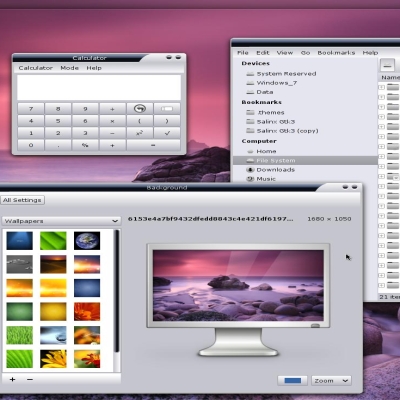Click the Name column header
400x400 pixels.
390,77
